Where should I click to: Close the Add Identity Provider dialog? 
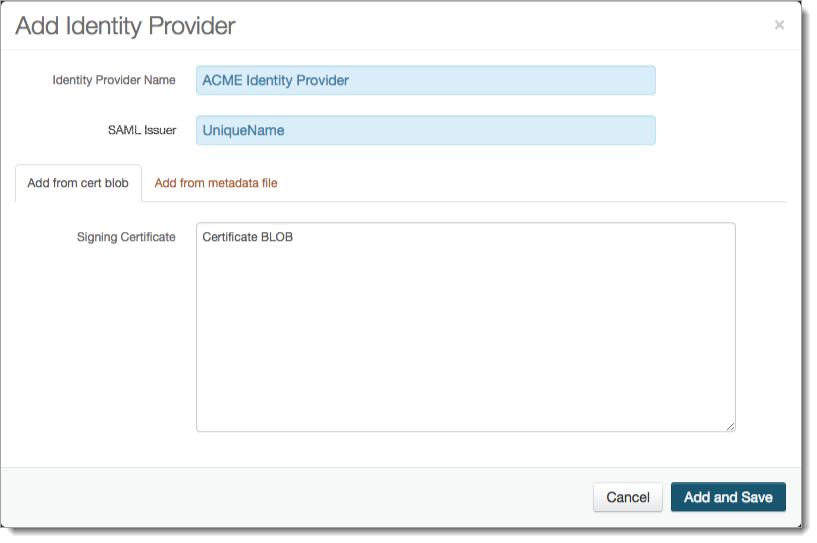click(x=779, y=25)
